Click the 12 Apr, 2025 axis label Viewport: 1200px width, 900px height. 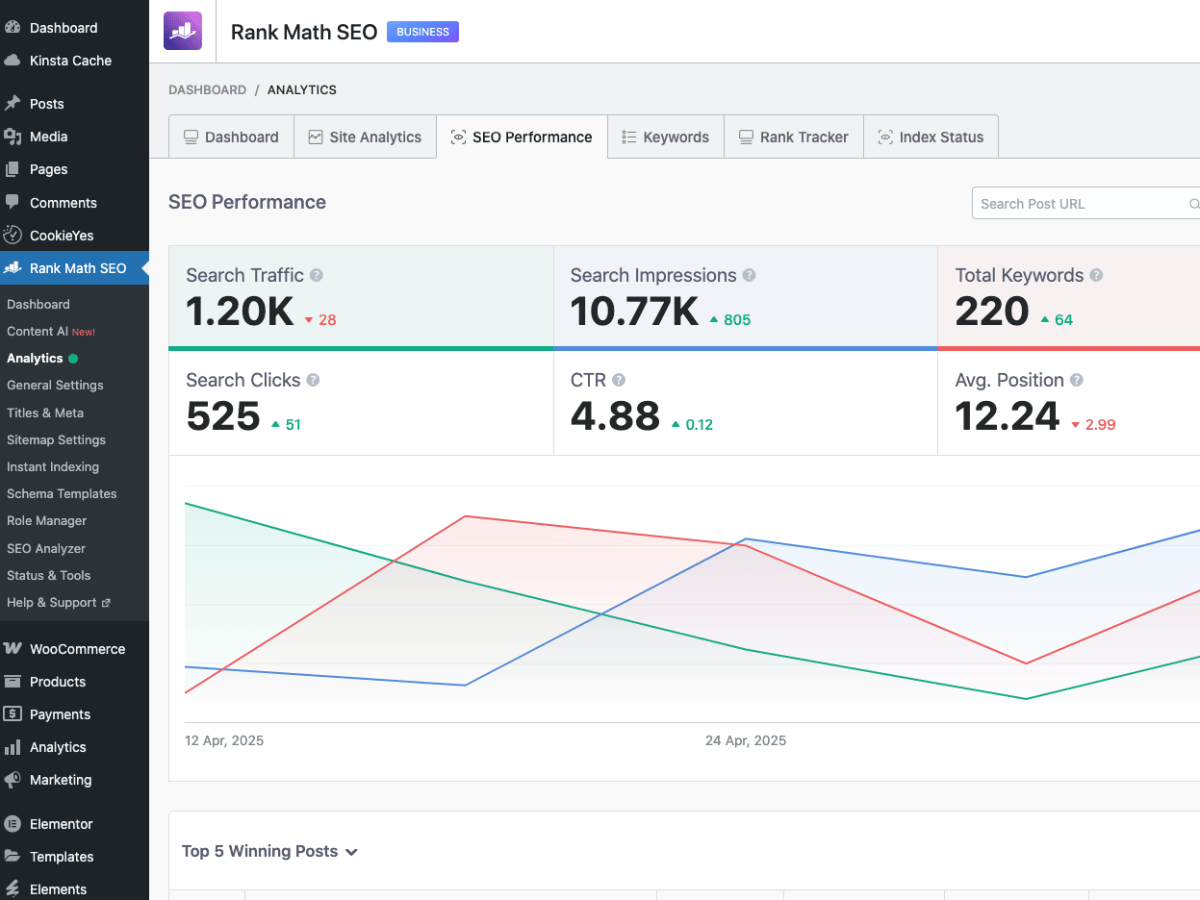point(224,741)
